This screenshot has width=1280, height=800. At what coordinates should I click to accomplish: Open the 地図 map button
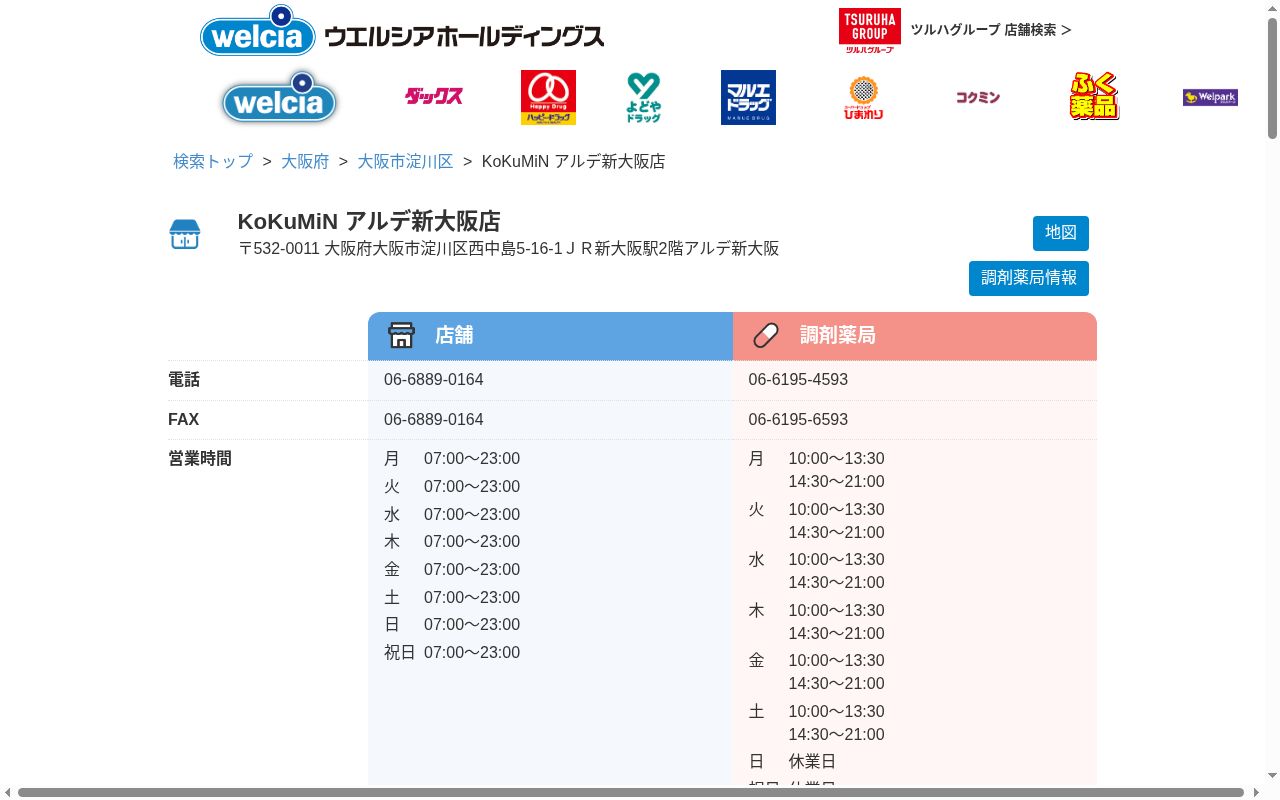point(1061,233)
